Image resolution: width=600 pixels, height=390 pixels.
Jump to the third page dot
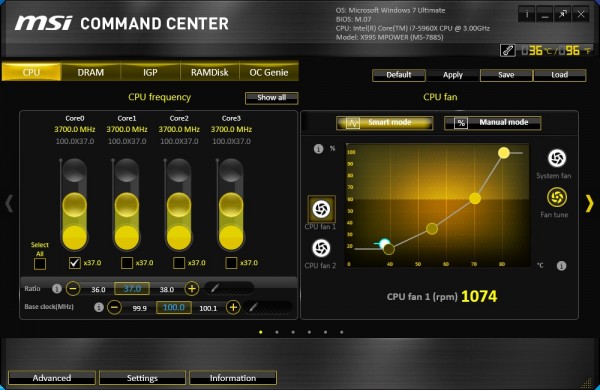coord(293,332)
